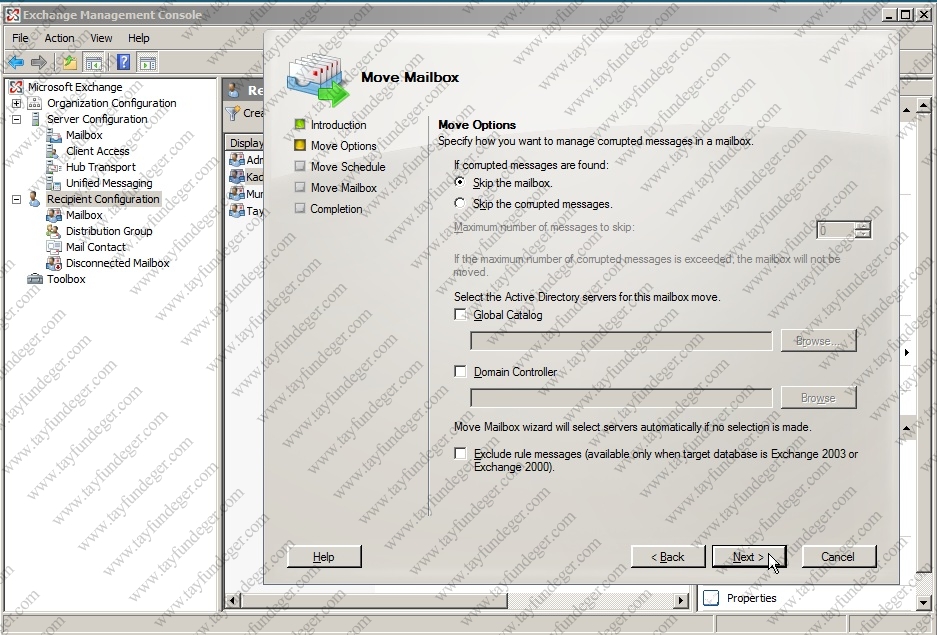Check the Exclude rule messages checkbox

[x=460, y=454]
